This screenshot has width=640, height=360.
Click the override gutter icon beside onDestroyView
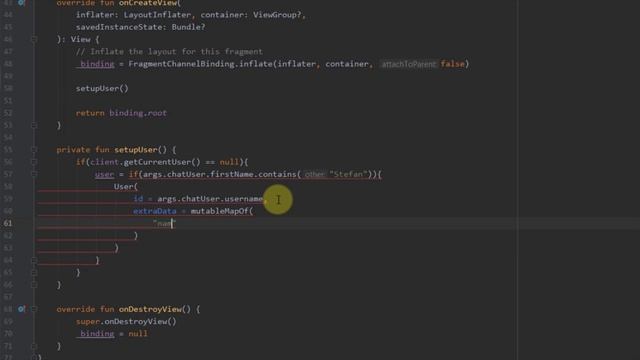coord(21,309)
